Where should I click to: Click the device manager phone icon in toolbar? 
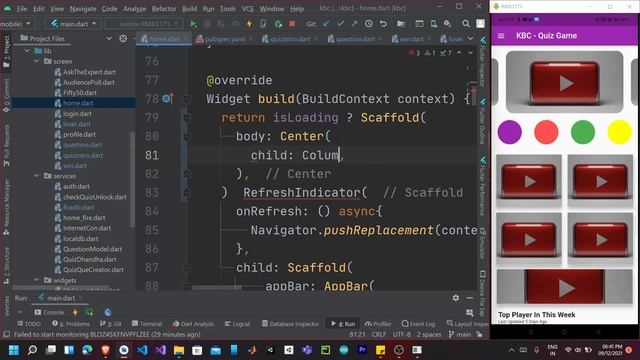(433, 24)
